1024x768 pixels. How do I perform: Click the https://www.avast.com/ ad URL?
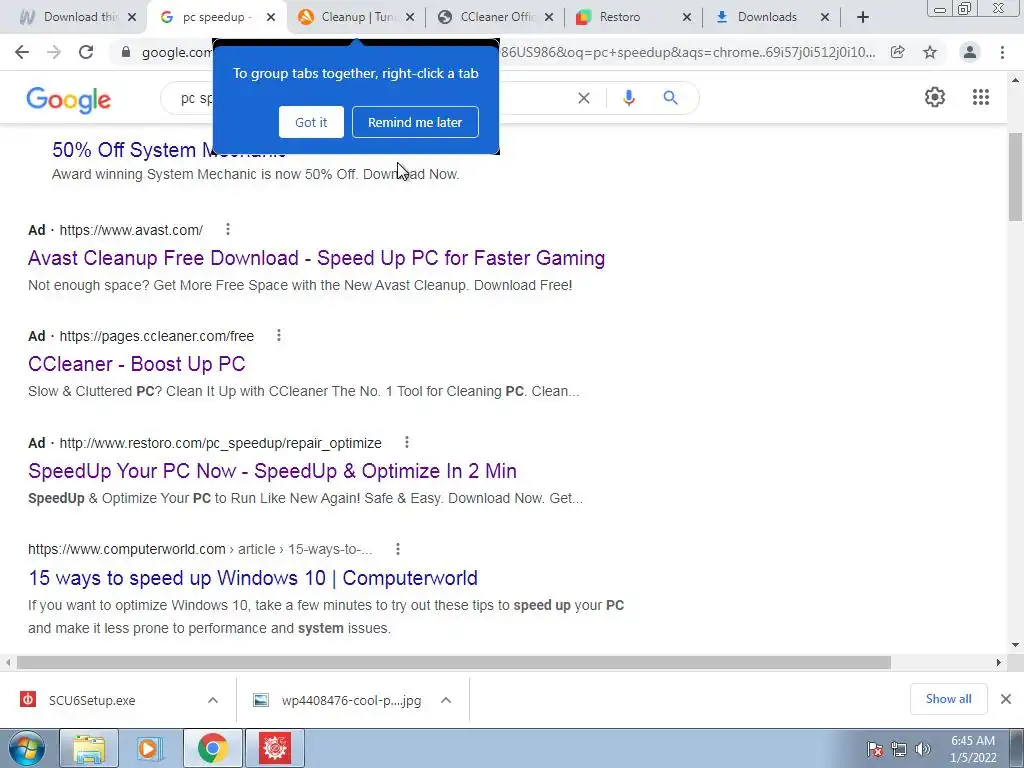[x=131, y=230]
